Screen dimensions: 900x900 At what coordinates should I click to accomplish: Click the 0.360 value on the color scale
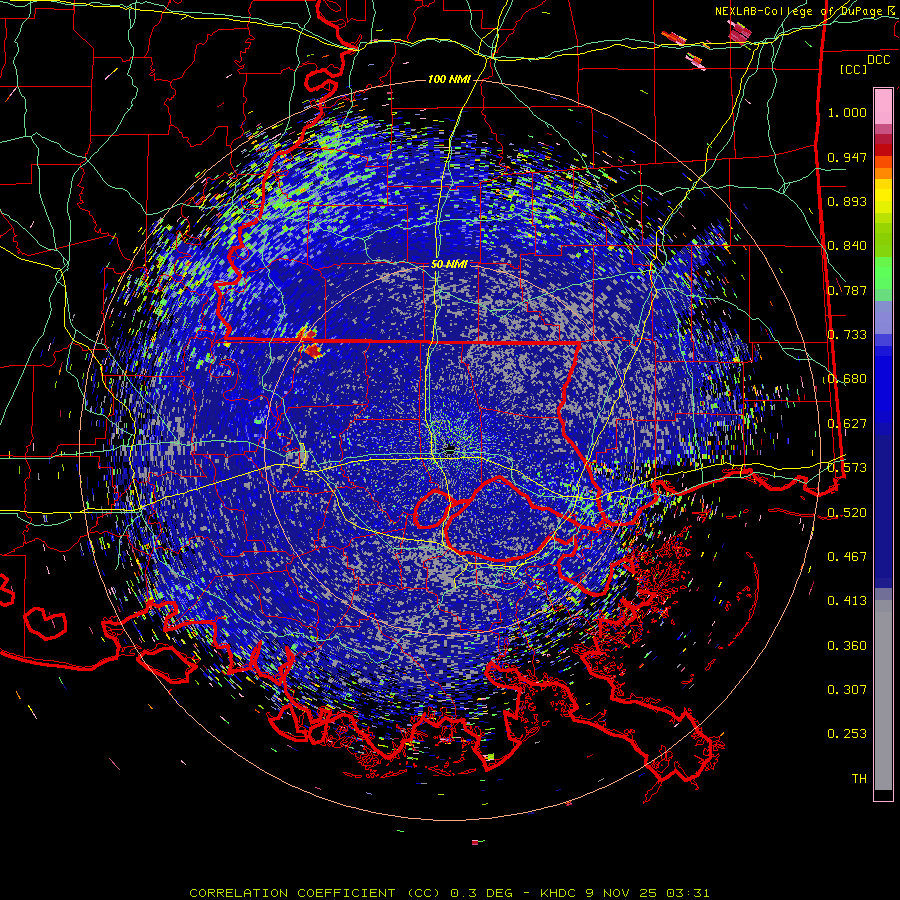pos(847,646)
